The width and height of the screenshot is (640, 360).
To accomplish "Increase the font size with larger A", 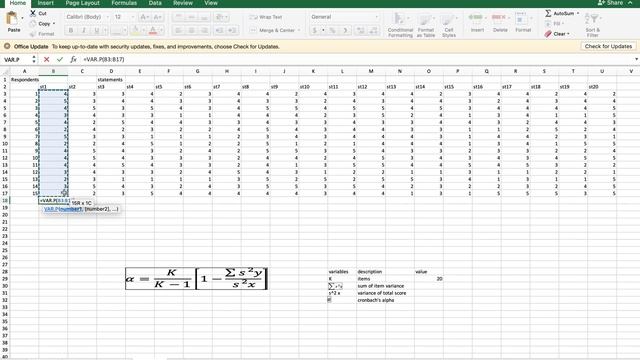I will 144,17.
